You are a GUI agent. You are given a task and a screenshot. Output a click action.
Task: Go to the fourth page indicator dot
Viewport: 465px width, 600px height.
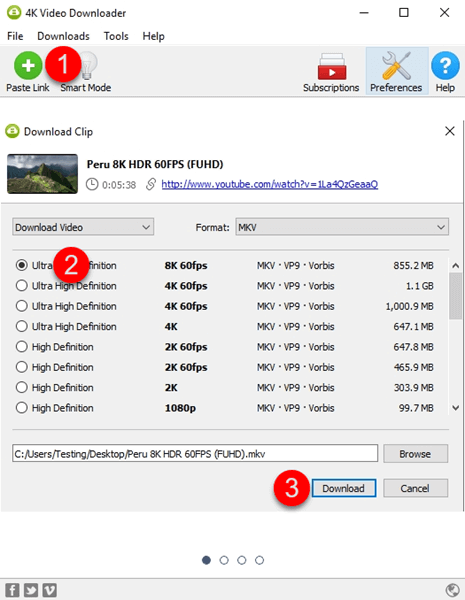click(259, 560)
